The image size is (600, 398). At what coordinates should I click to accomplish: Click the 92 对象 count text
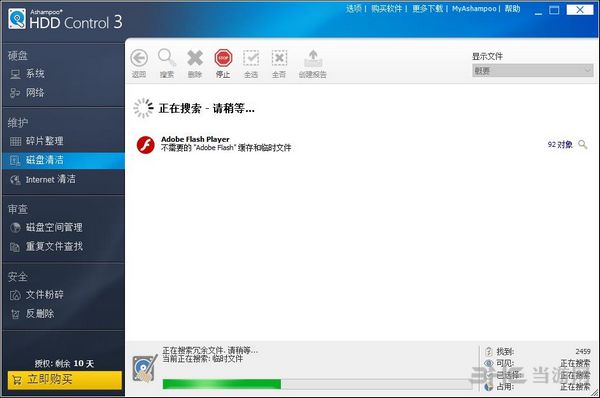point(560,144)
